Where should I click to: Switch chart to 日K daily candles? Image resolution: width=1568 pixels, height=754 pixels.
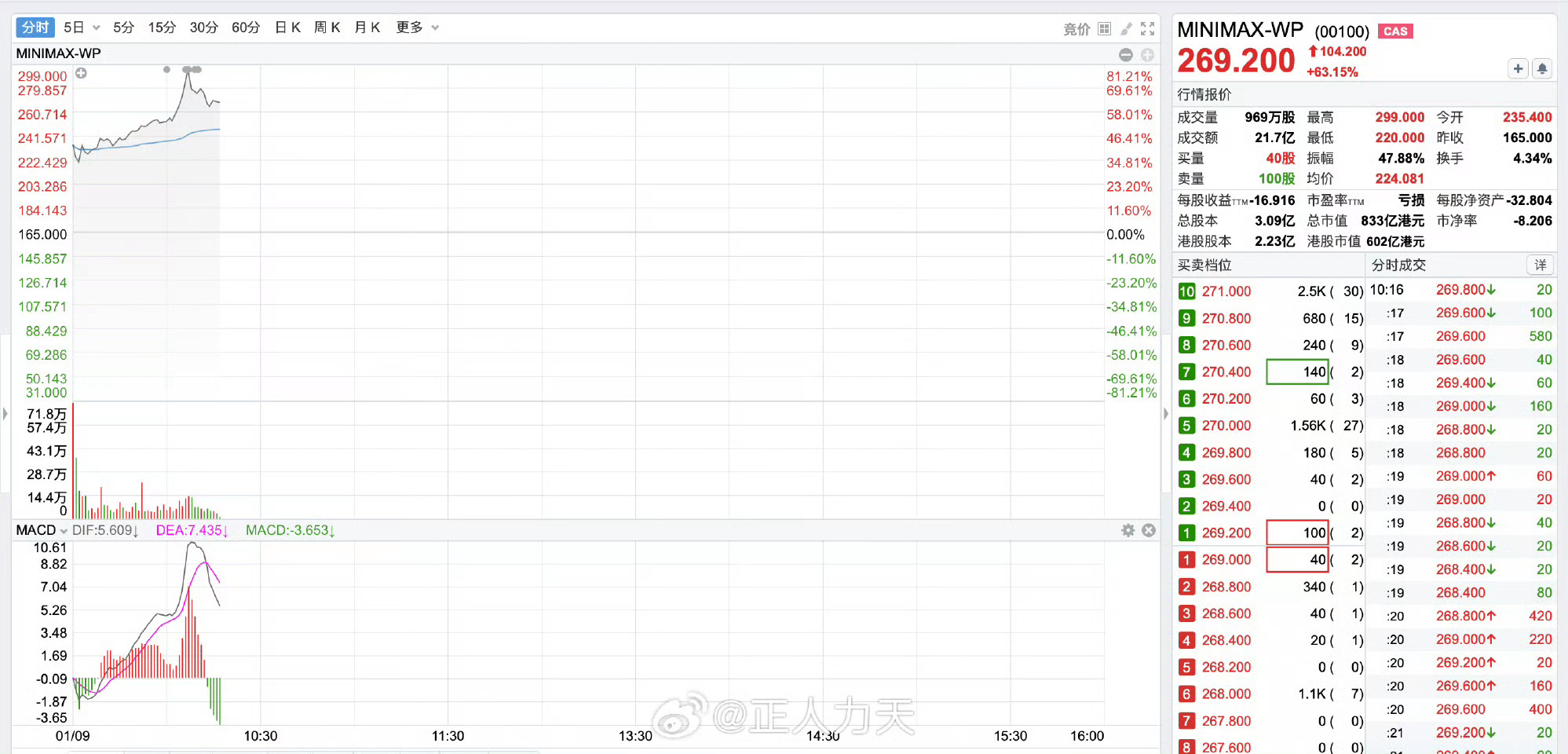tap(287, 27)
